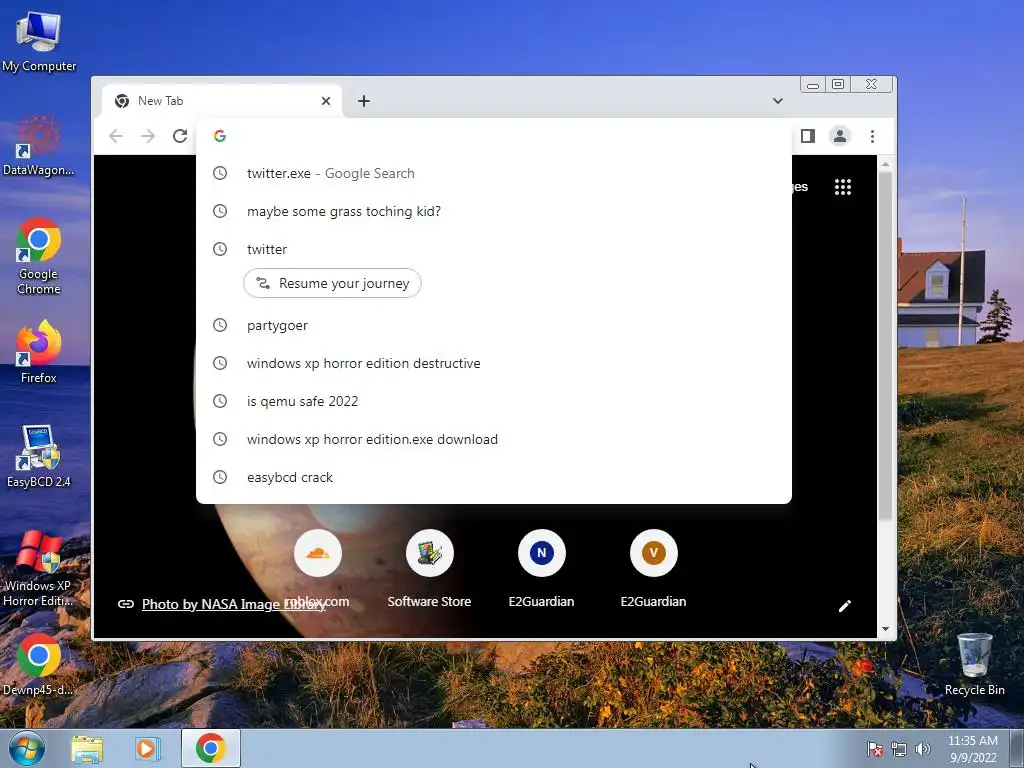
Task: Open a new tab with plus button
Action: 364,101
